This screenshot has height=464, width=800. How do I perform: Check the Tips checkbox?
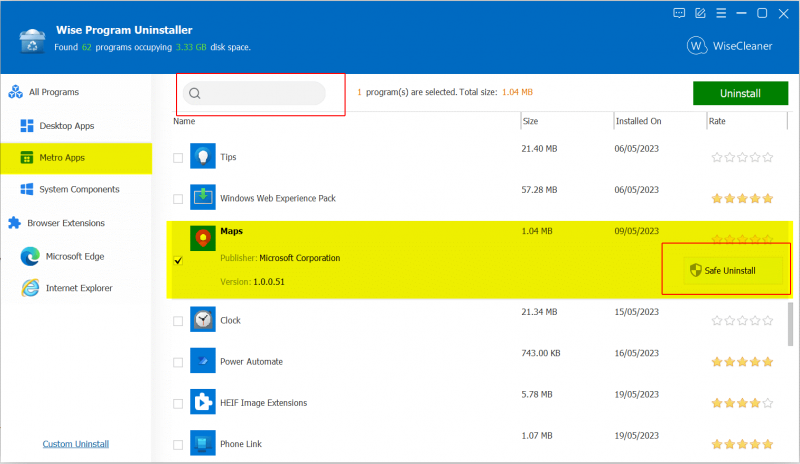pos(178,158)
